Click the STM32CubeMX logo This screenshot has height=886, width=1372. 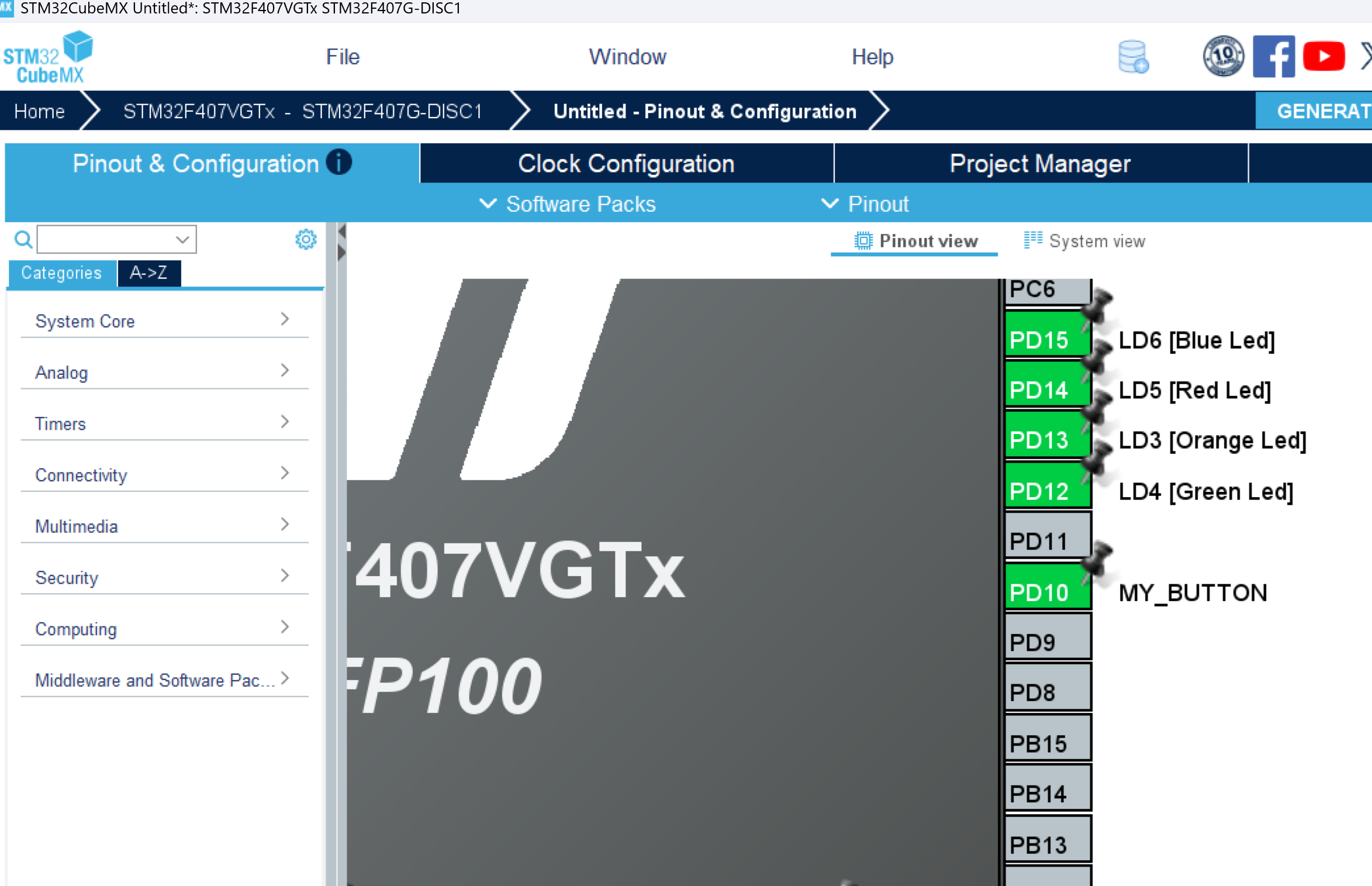pyautogui.click(x=48, y=57)
